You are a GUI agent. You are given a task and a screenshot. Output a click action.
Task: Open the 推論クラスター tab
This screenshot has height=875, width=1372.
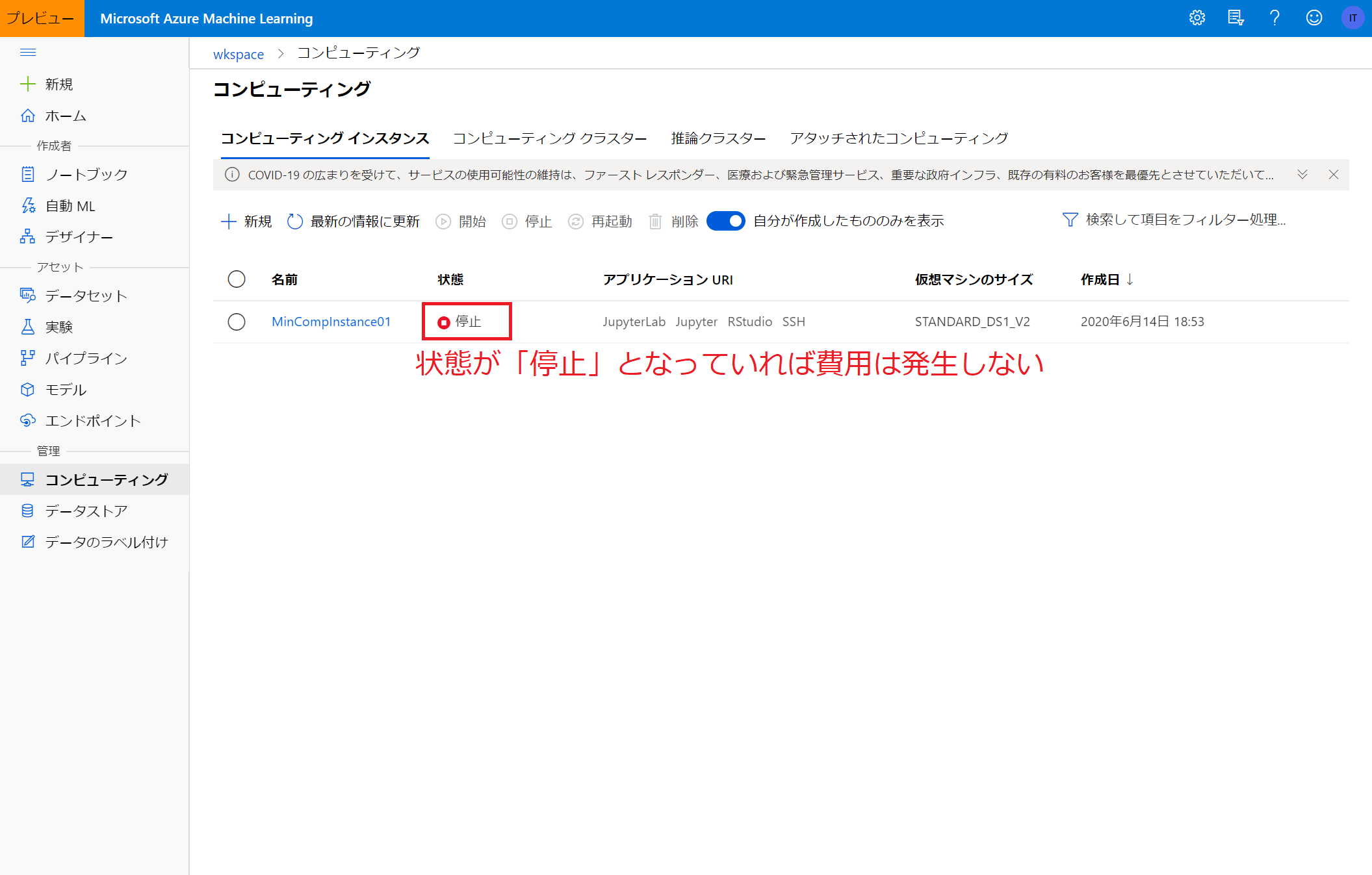coord(718,138)
